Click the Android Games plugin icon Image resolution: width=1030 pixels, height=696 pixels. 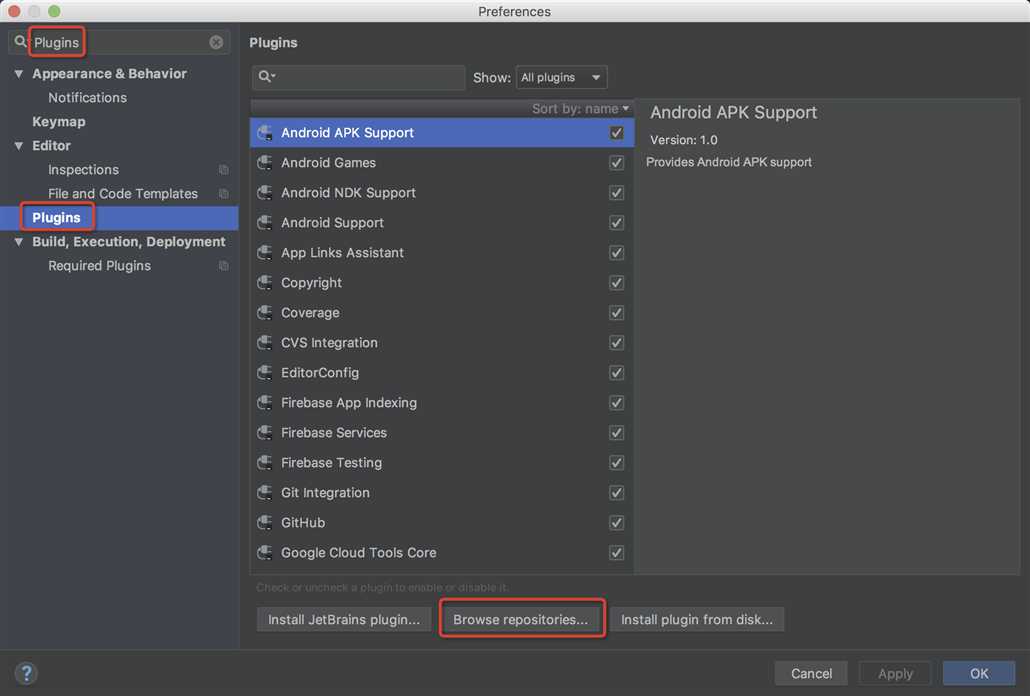click(265, 163)
